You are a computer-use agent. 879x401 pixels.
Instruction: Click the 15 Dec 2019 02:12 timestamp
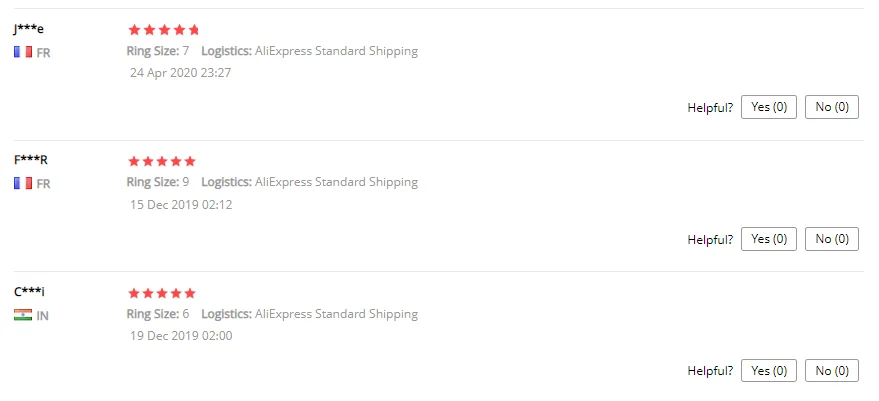point(181,205)
